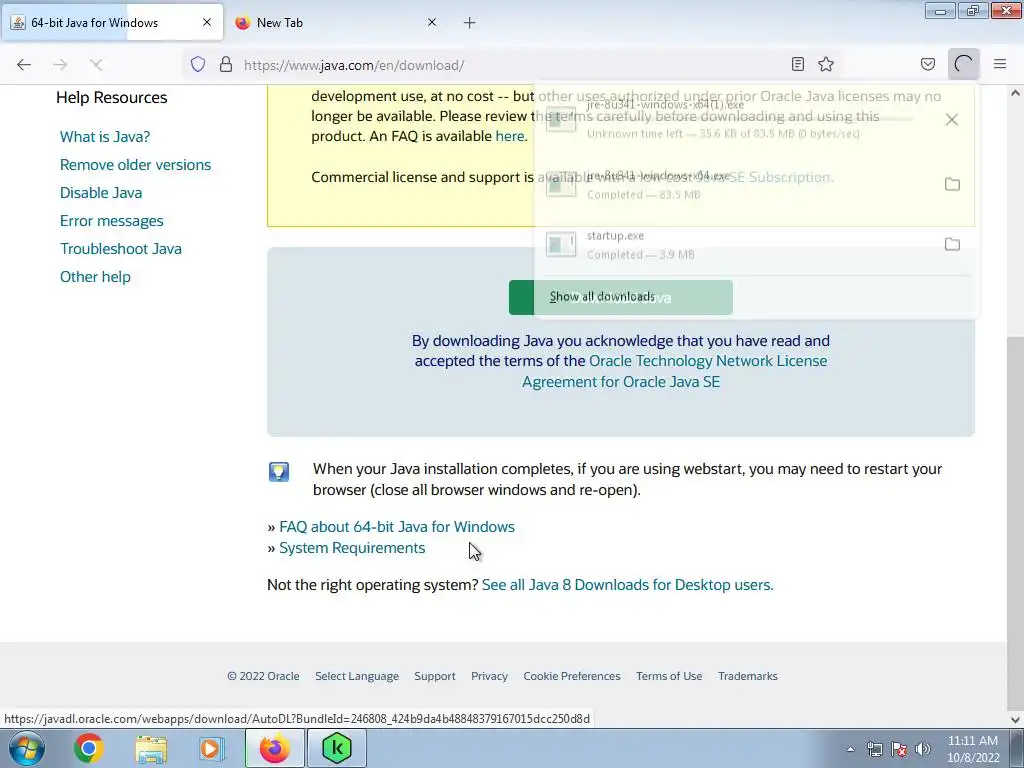Open the What is Java? link
Screen dimensions: 1024x768
105,136
